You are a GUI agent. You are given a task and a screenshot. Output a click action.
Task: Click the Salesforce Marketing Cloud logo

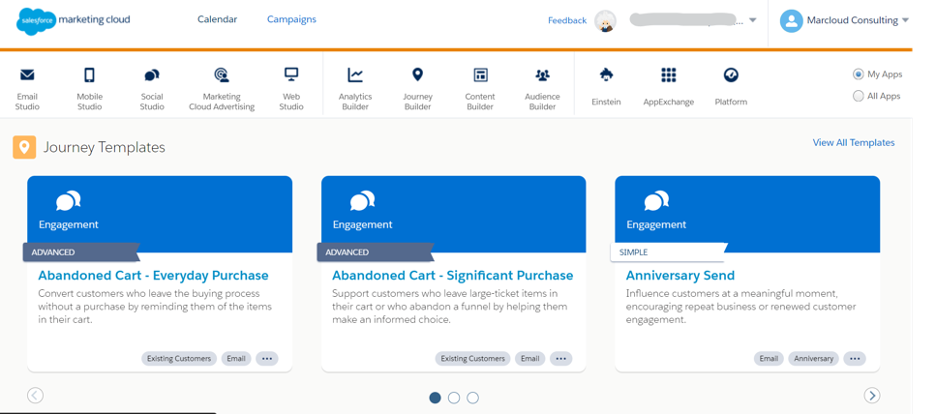[x=73, y=20]
